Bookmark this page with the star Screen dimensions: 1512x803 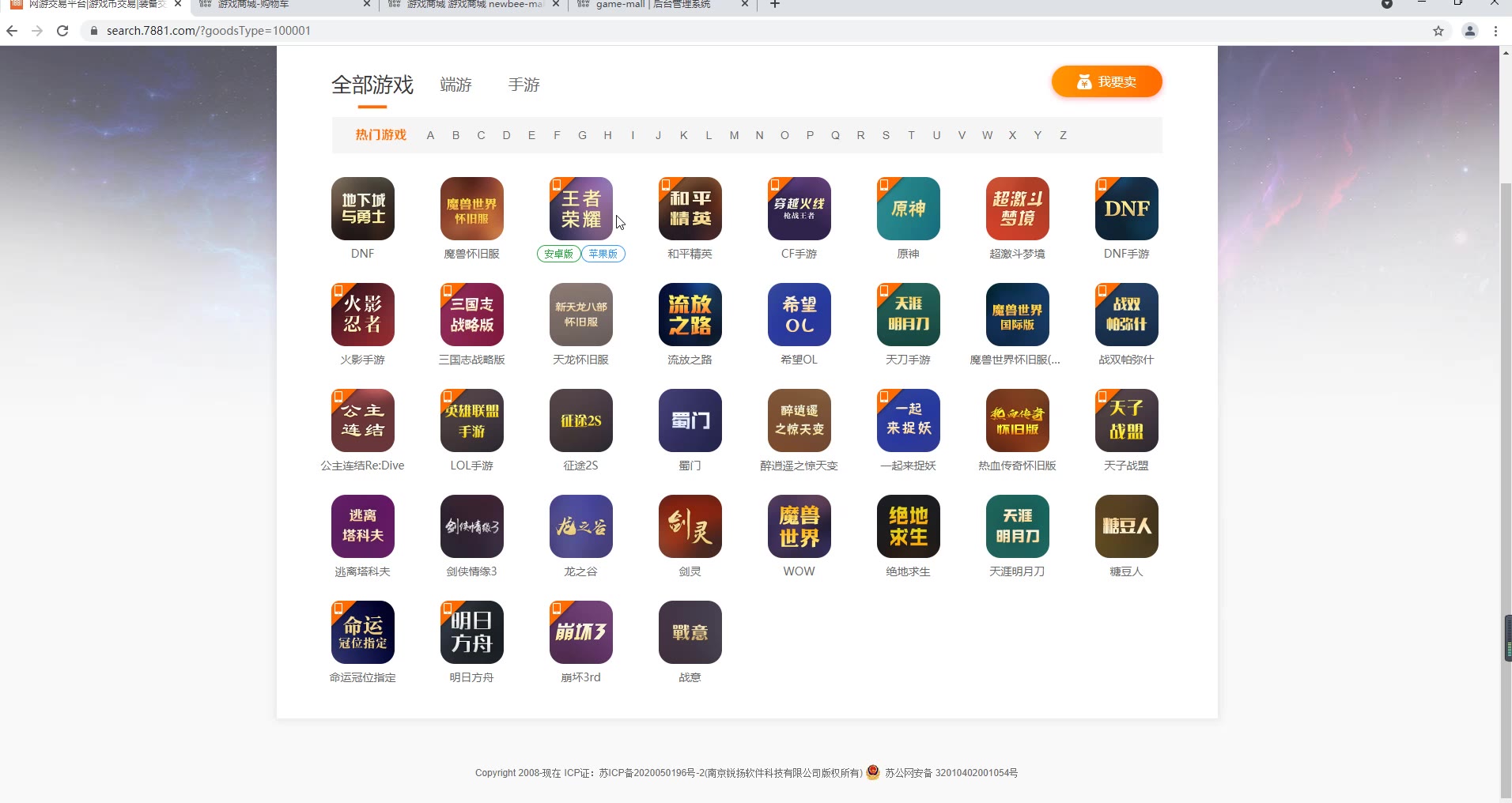[x=1438, y=31]
